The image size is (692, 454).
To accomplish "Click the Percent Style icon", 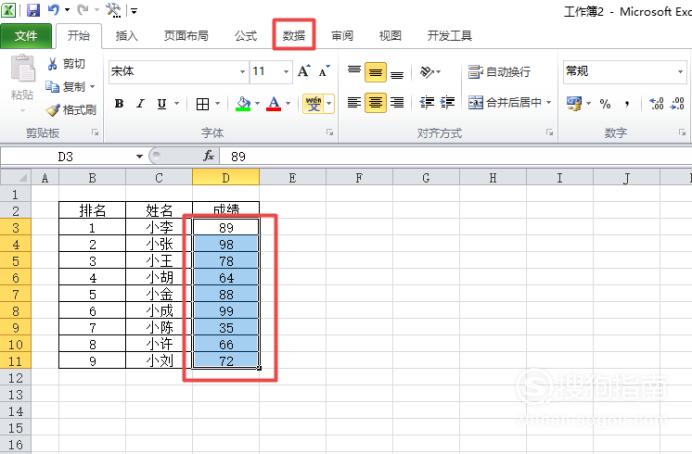I will [605, 104].
